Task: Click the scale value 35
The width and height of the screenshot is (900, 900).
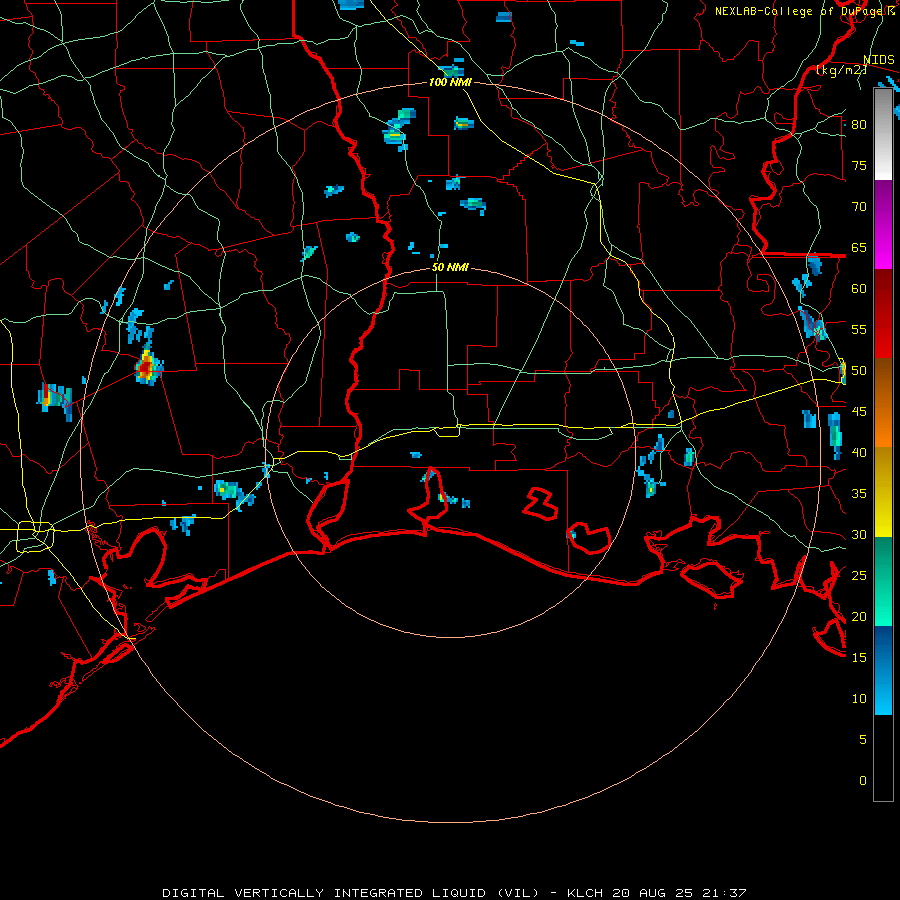Action: (x=859, y=494)
